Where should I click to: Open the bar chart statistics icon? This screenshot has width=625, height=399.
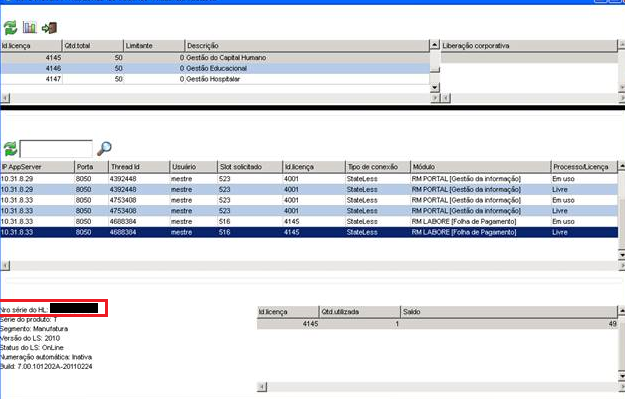tap(29, 28)
